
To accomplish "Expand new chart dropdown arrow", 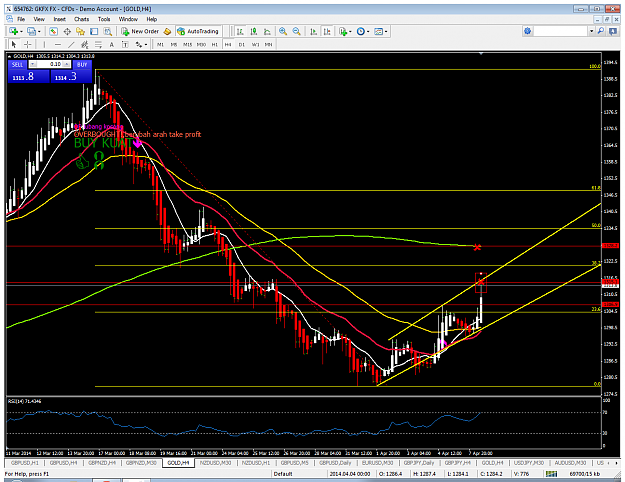I will 21,31.
